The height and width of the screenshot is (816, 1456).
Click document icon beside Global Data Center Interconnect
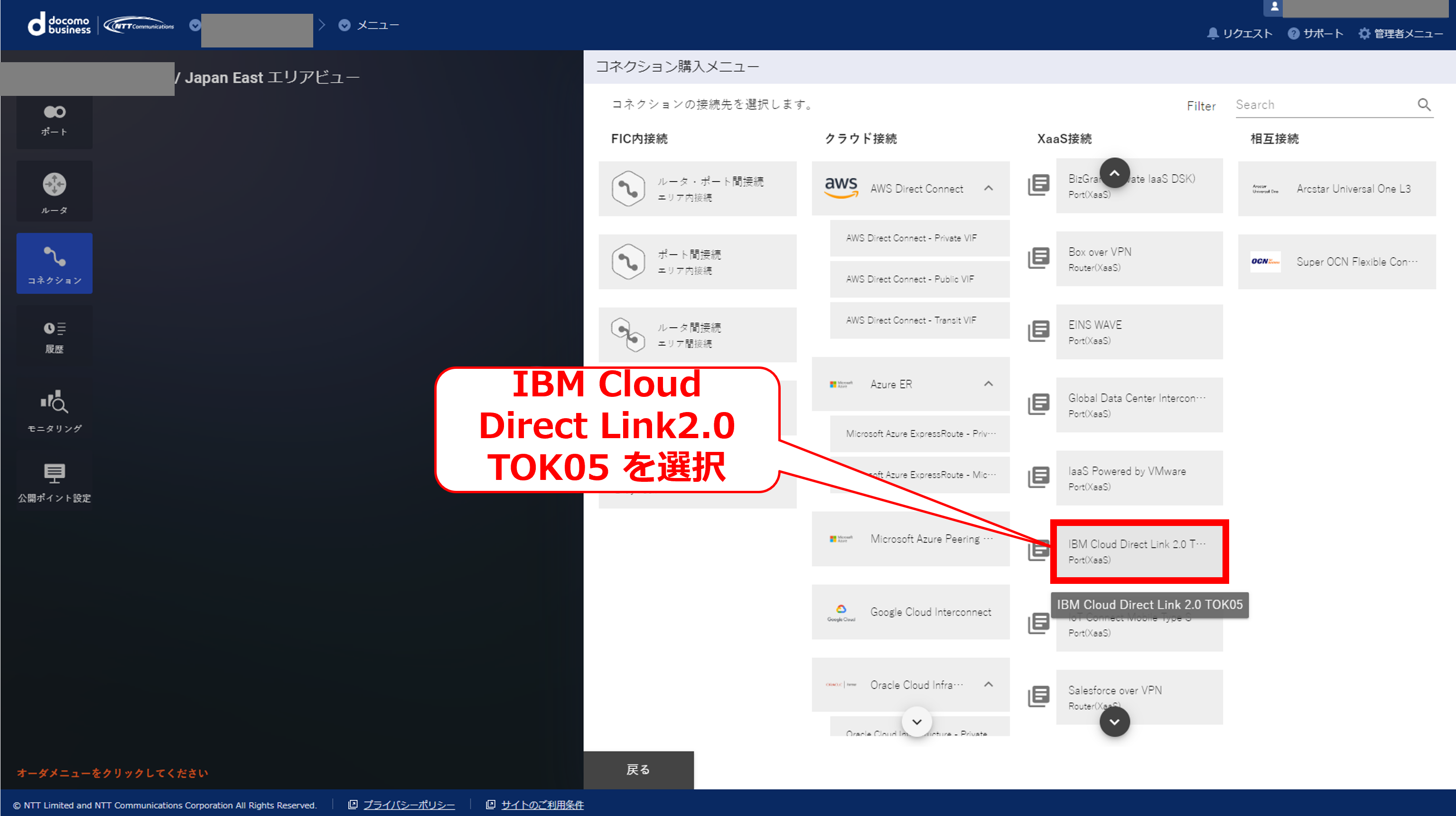[1038, 404]
